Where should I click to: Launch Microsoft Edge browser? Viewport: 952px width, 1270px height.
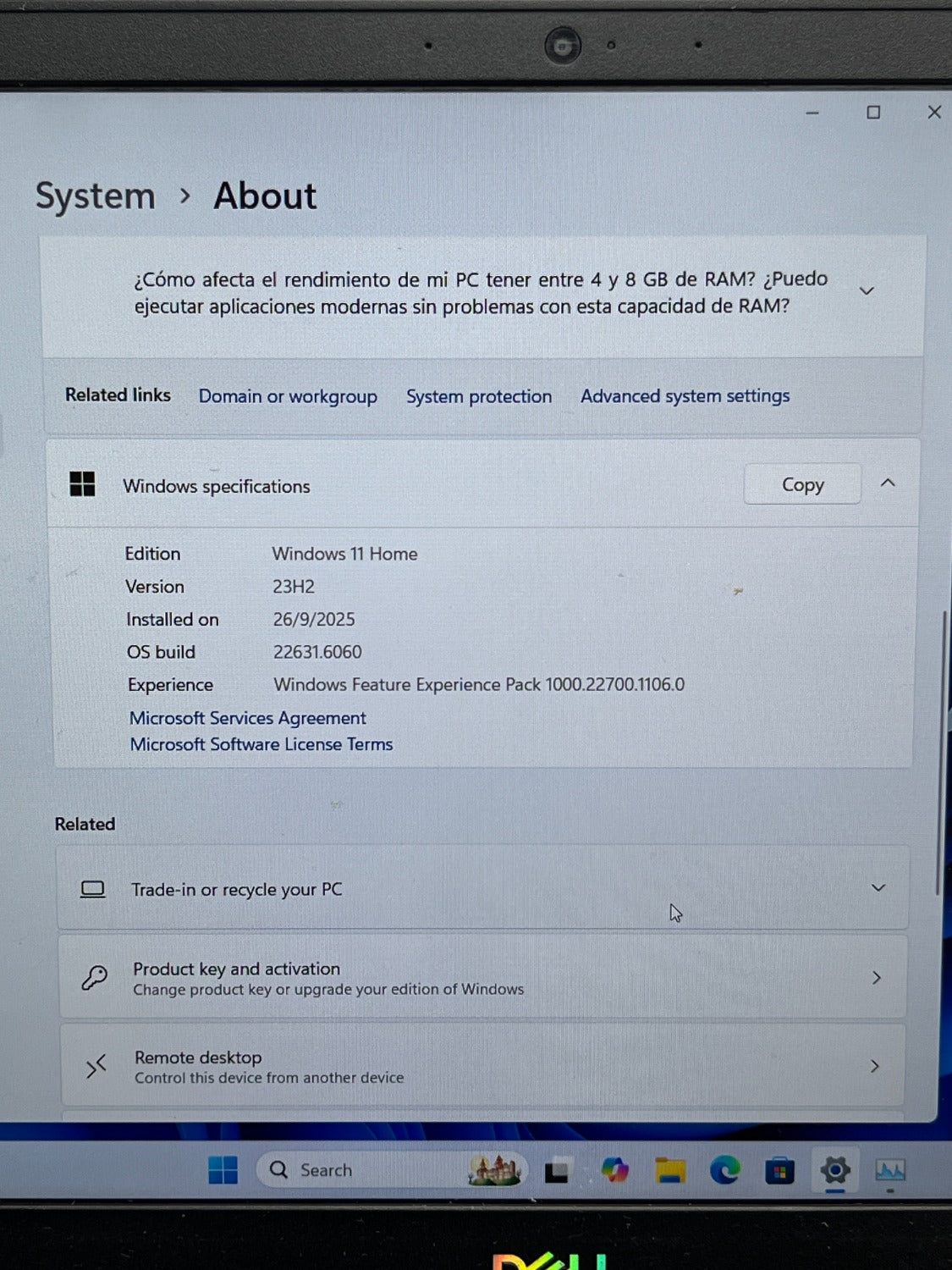724,1171
